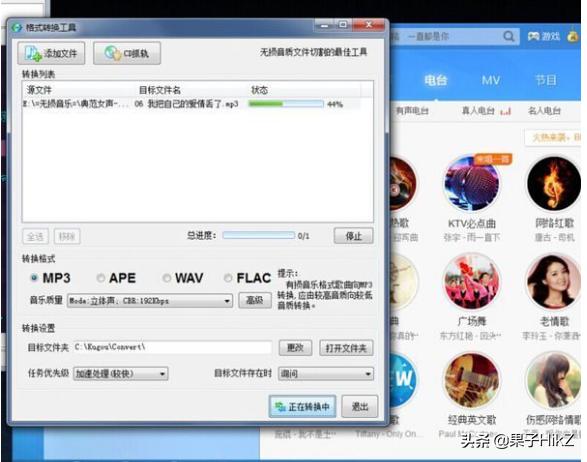Open the 任务优先级 priority dropdown

[121, 374]
